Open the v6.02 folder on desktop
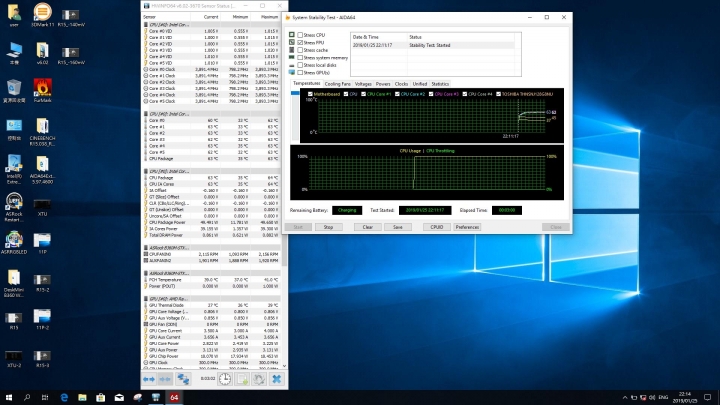This screenshot has width=720, height=405. (x=42, y=53)
